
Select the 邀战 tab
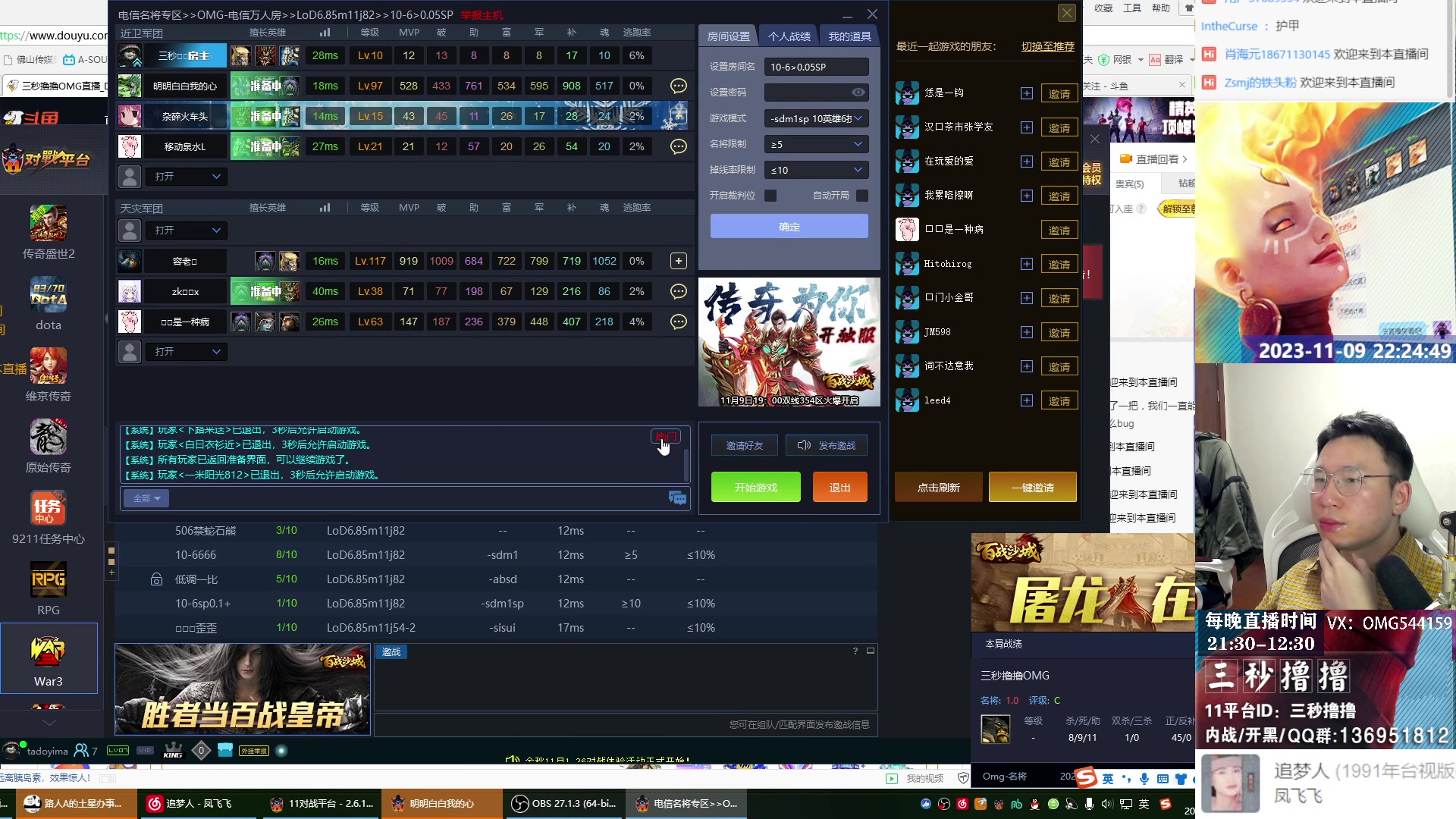click(391, 652)
